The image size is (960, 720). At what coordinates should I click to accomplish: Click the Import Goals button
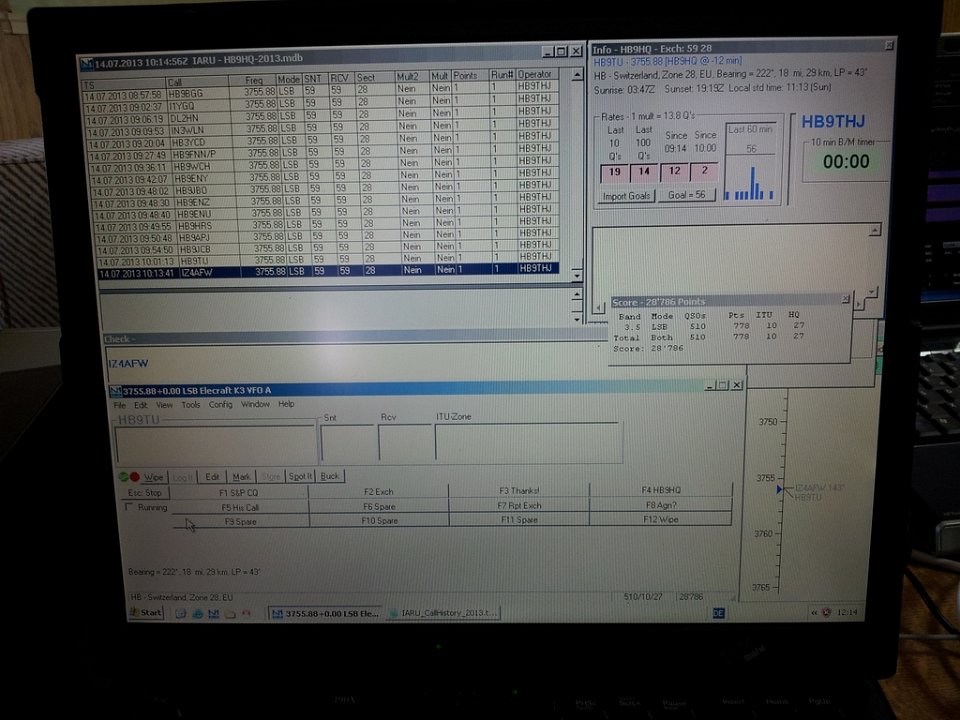coord(627,196)
